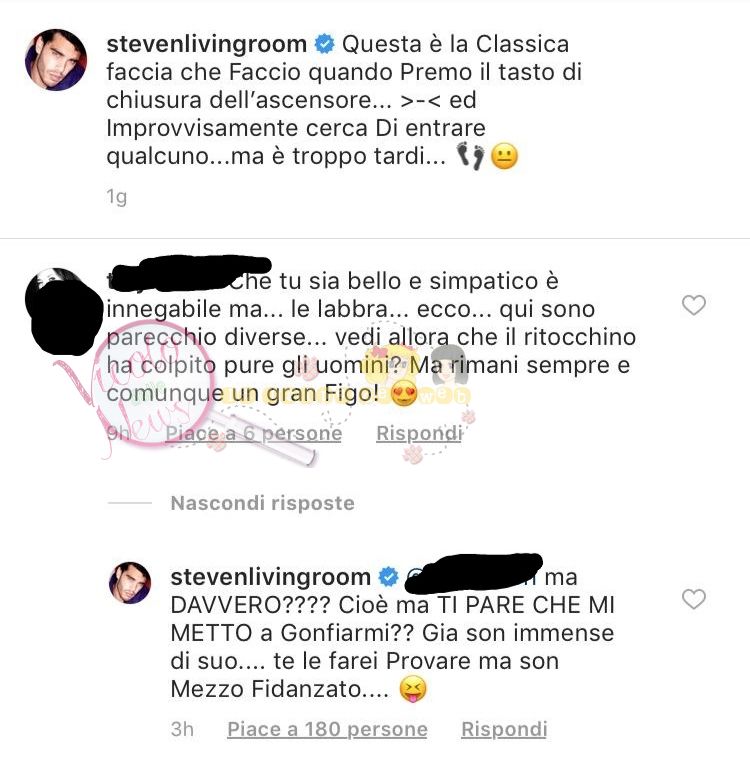Open stevenlivingroom's small avatar in the reply
This screenshot has width=750, height=771.
[130, 583]
